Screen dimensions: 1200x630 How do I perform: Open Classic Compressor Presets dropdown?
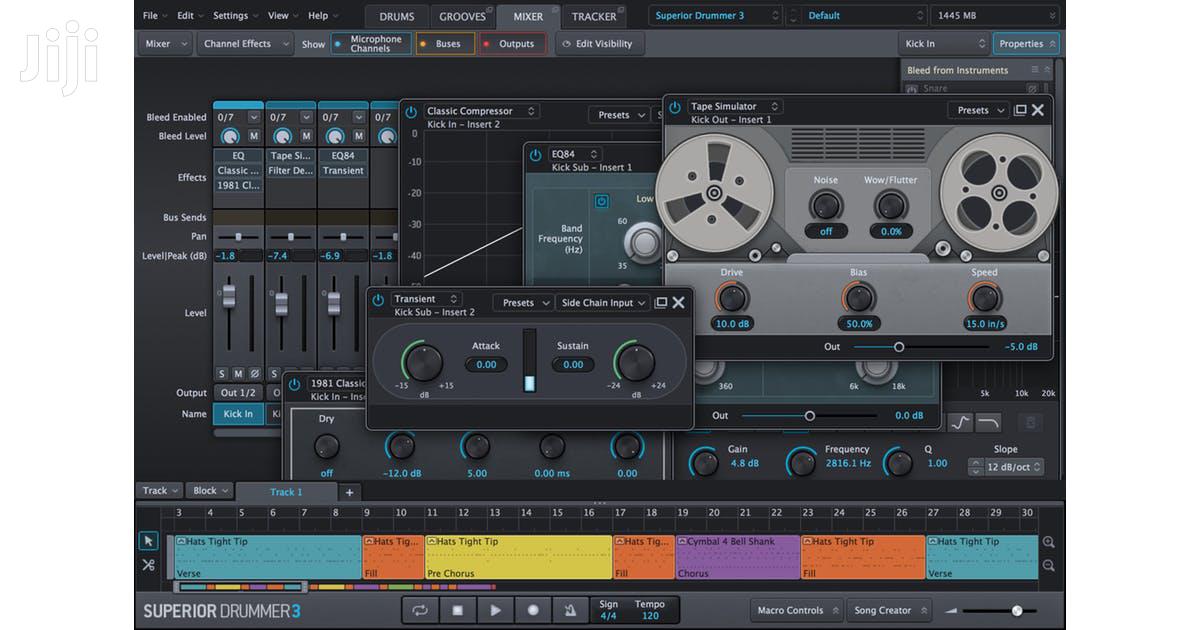pos(621,115)
